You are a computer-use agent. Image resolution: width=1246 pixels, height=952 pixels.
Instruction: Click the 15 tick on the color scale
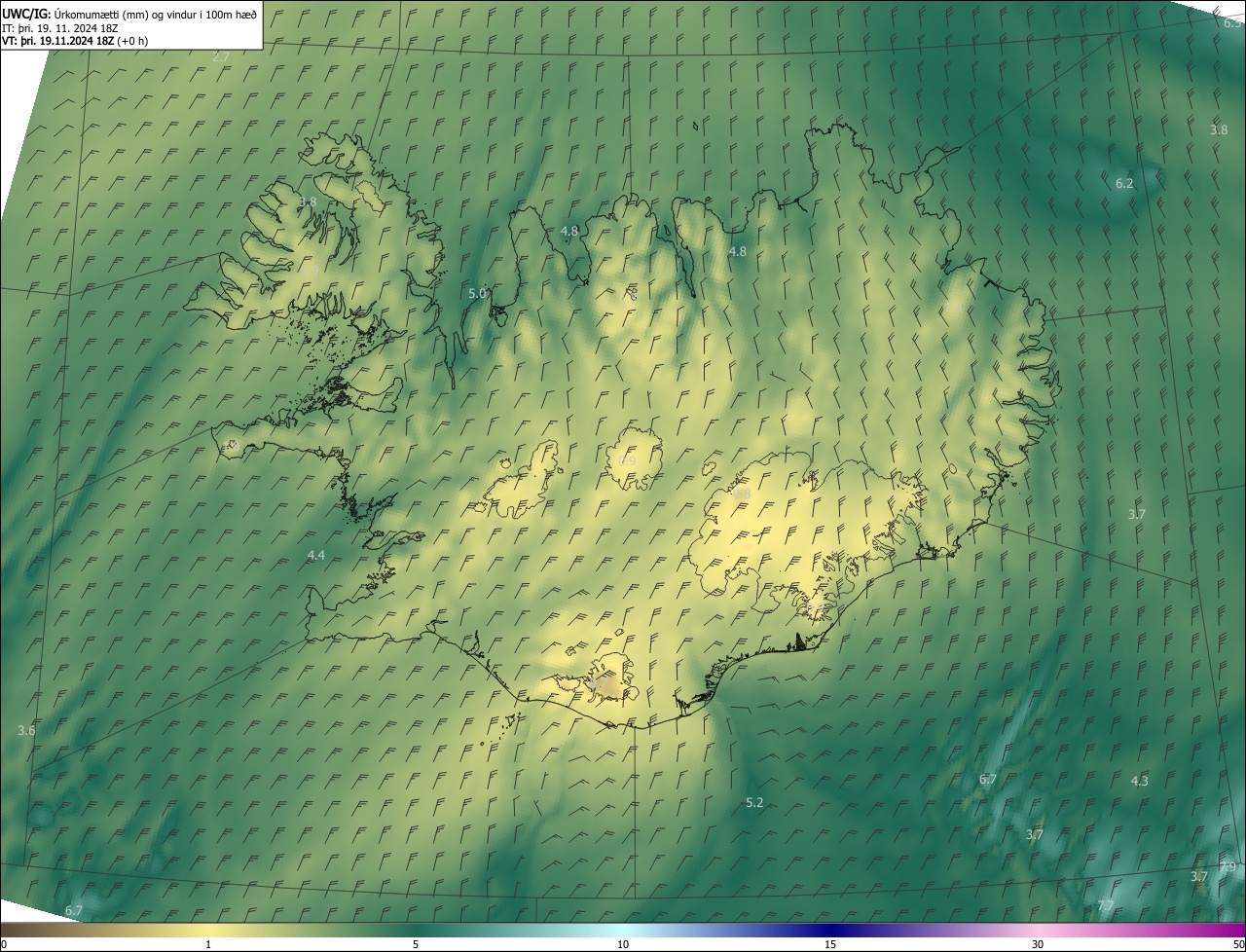830,944
